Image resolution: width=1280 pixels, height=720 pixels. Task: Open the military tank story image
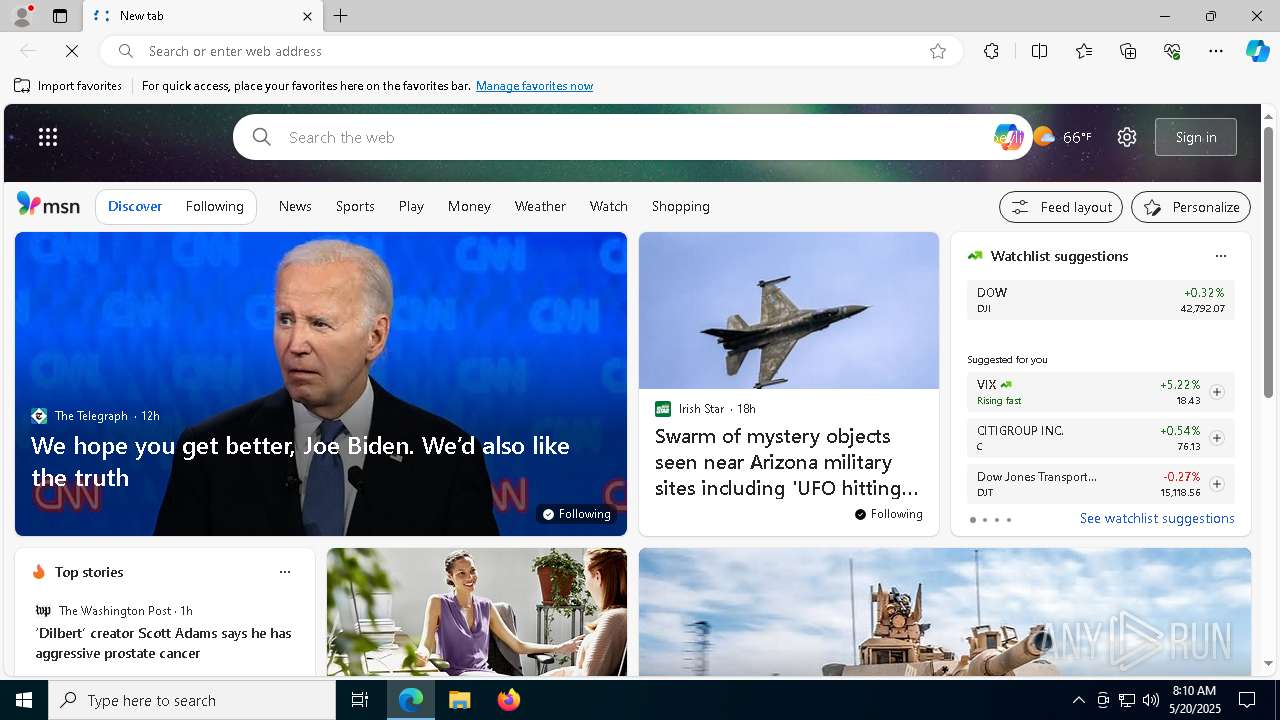click(945, 612)
